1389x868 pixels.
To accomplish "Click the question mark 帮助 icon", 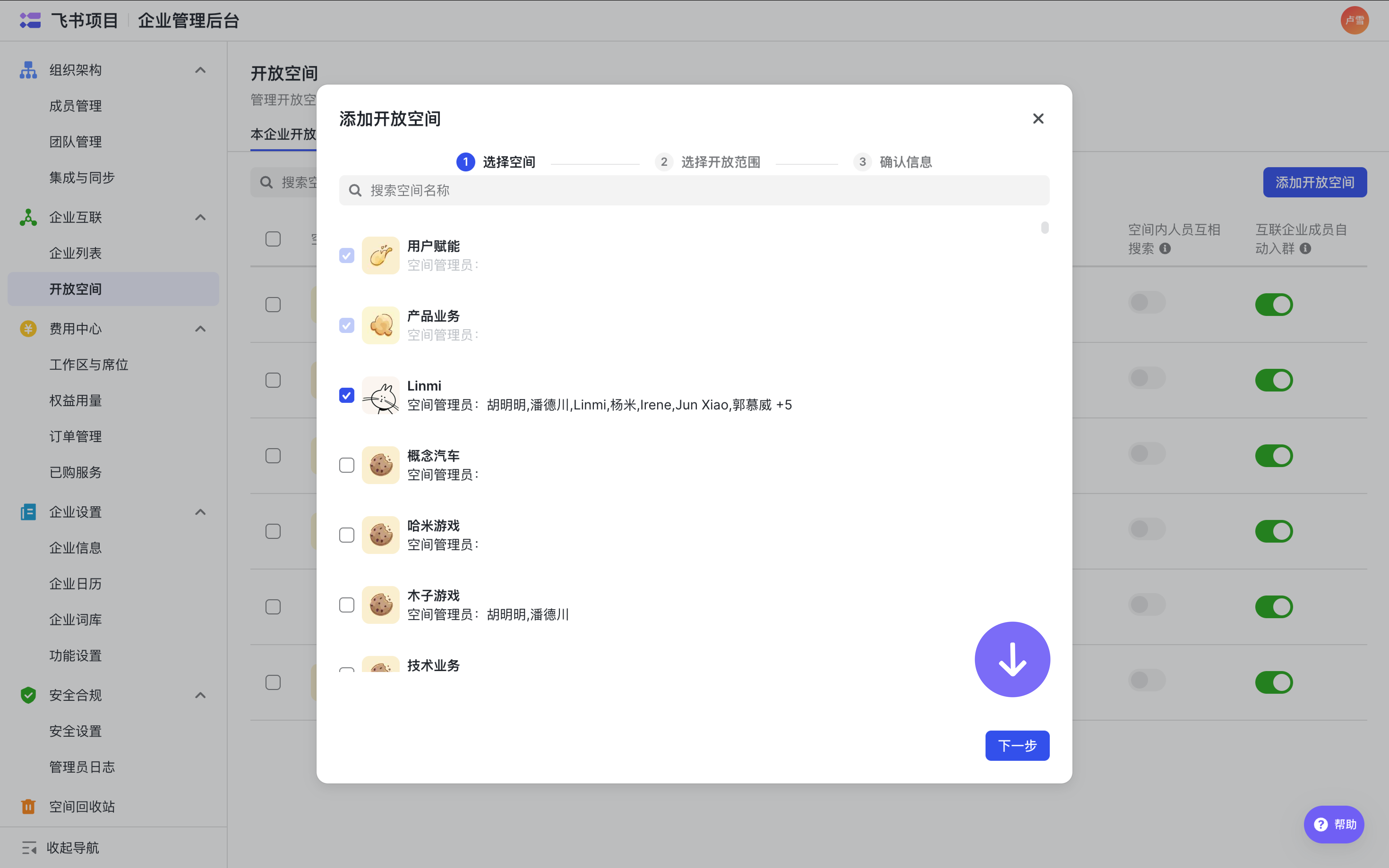I will [1321, 824].
